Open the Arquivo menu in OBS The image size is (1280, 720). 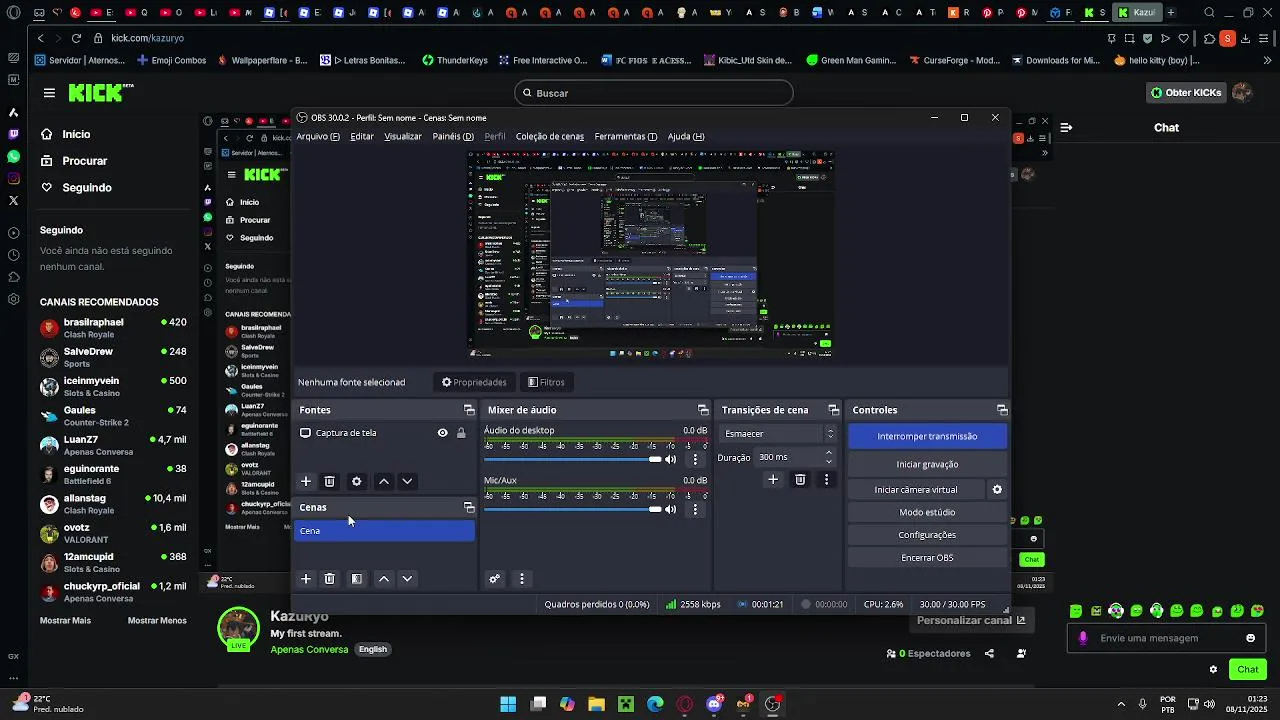(x=317, y=136)
